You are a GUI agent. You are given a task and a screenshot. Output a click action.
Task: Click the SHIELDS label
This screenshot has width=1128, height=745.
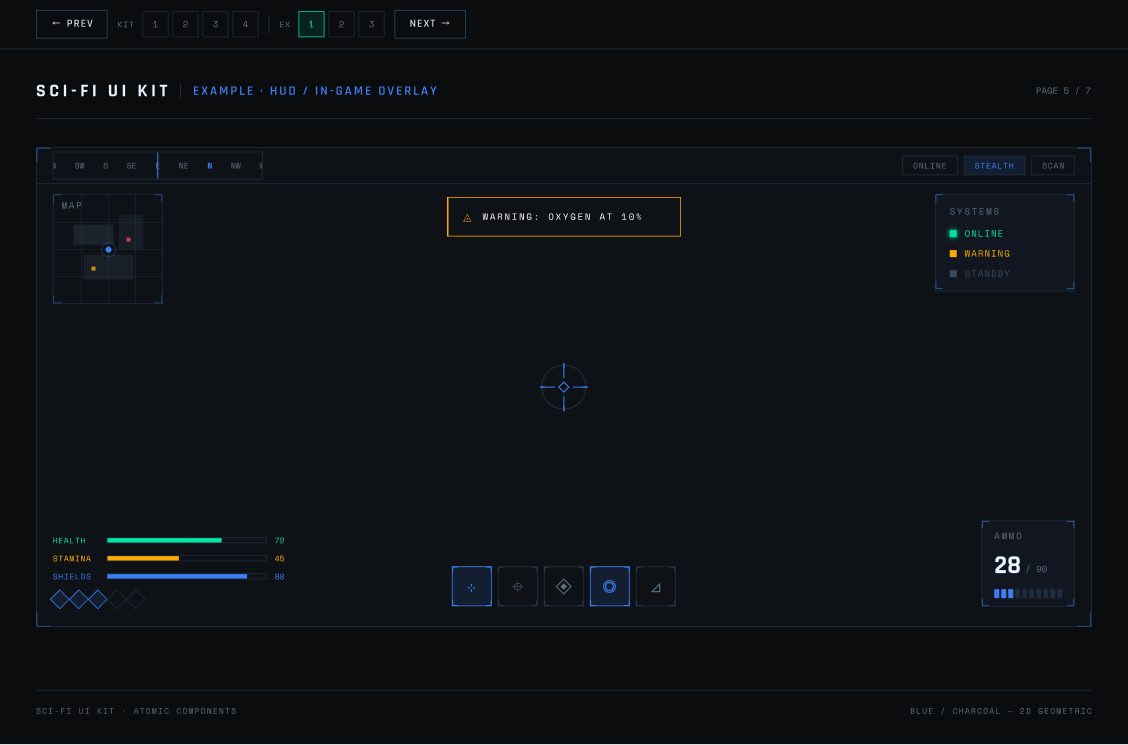[x=72, y=577]
